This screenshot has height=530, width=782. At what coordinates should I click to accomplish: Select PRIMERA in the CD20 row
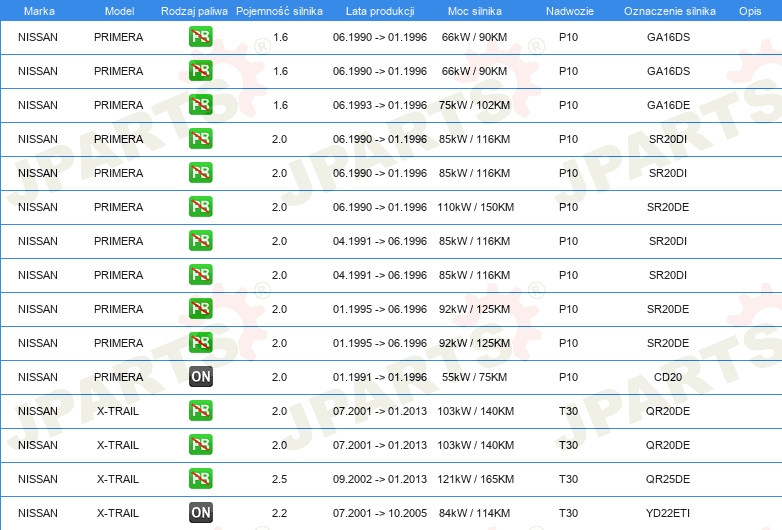pos(118,377)
